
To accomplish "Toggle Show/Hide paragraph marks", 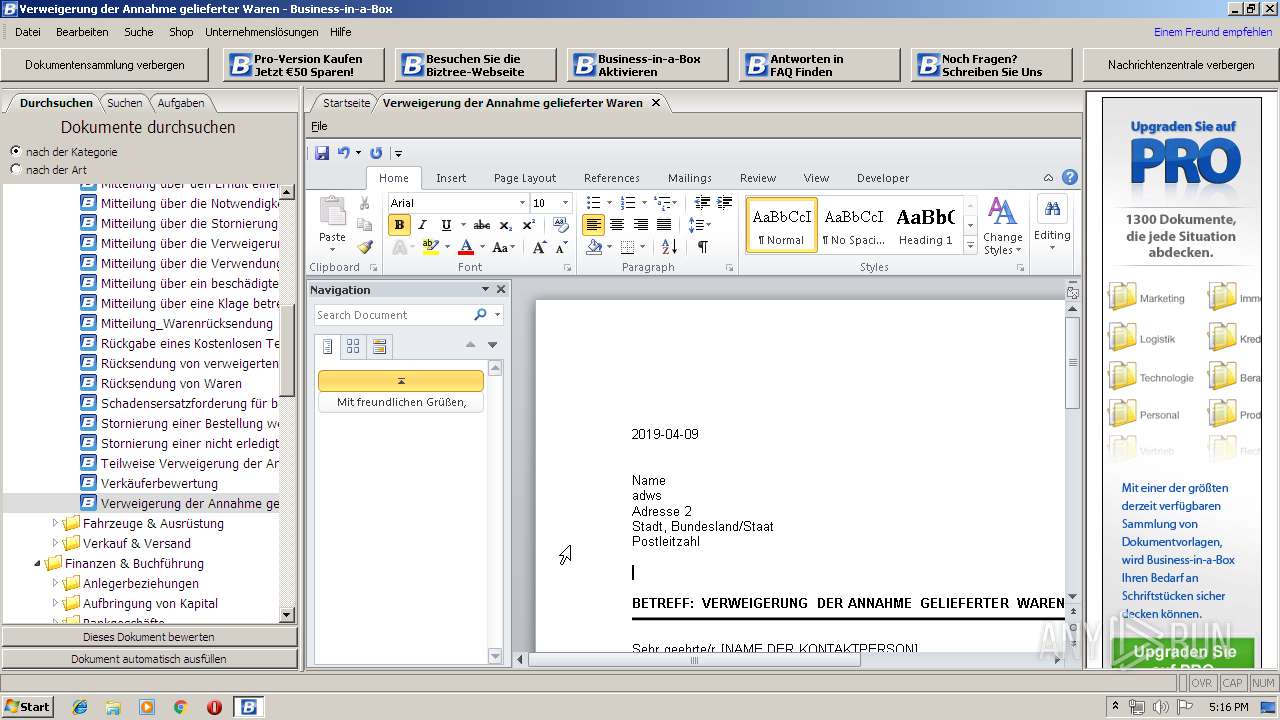I will [702, 247].
